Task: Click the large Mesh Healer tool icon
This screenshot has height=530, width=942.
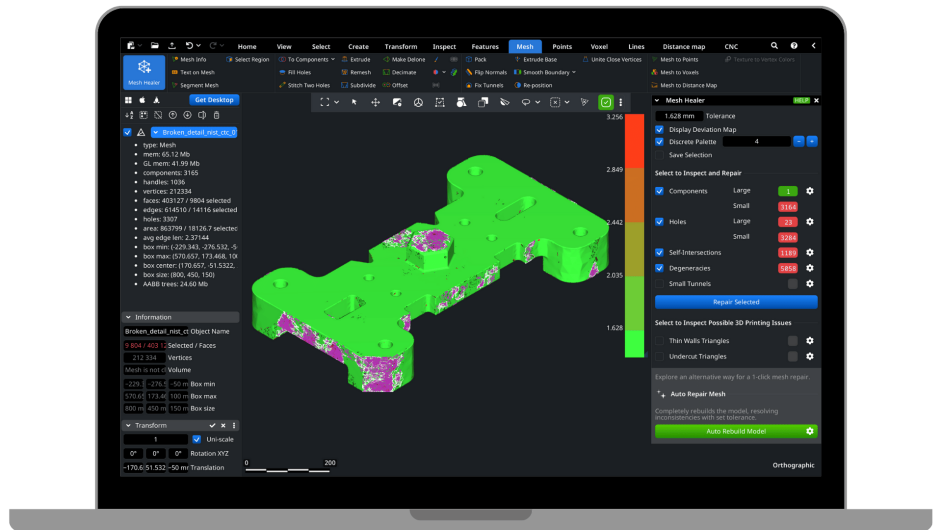Action: pos(144,72)
